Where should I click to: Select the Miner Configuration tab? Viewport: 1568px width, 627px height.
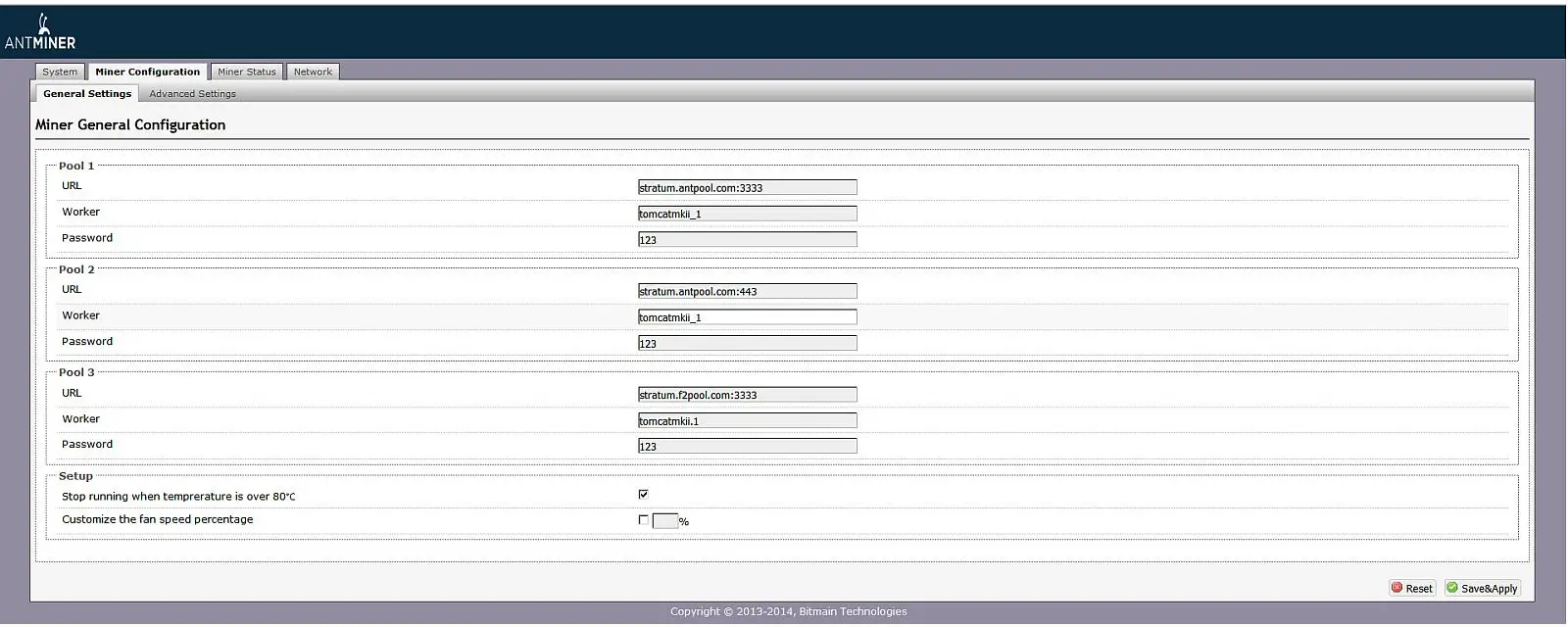click(x=147, y=72)
